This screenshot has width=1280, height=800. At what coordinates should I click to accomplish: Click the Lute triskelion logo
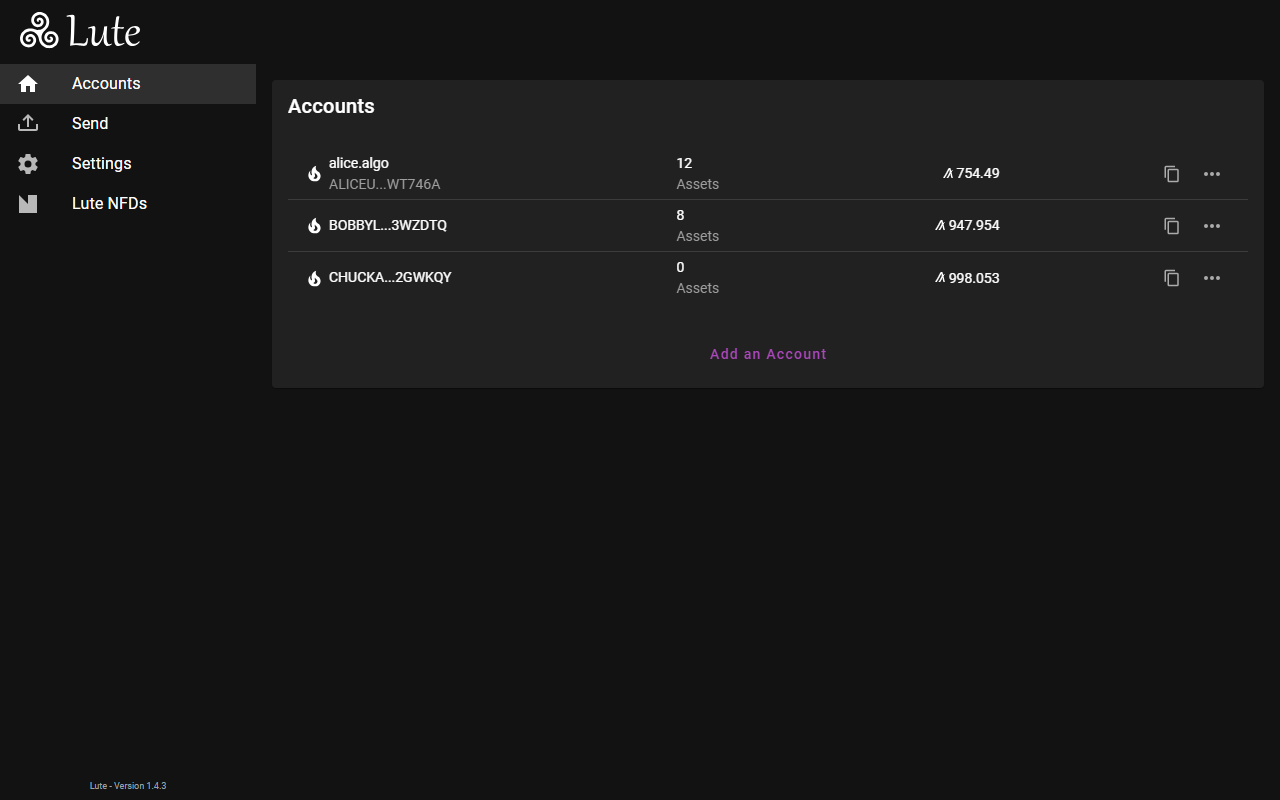pos(40,31)
